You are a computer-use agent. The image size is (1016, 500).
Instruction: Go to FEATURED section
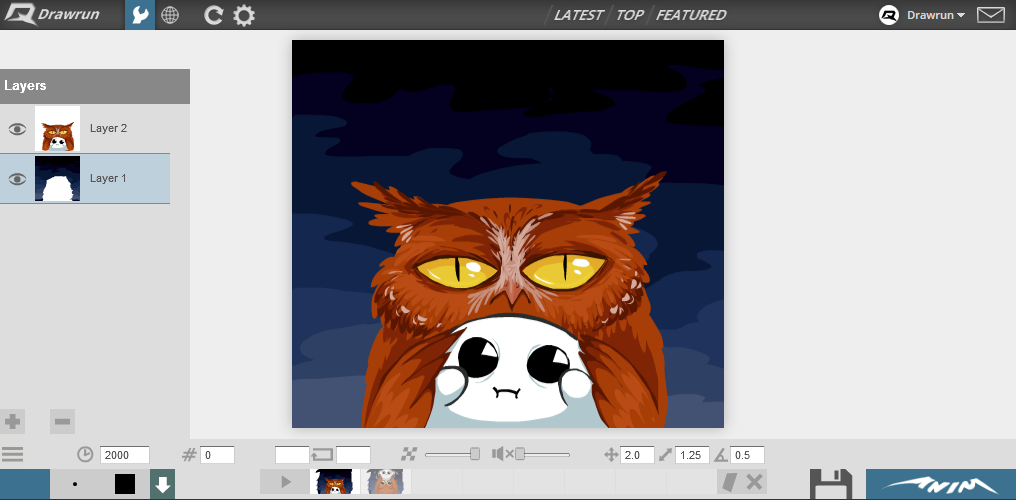pos(691,15)
